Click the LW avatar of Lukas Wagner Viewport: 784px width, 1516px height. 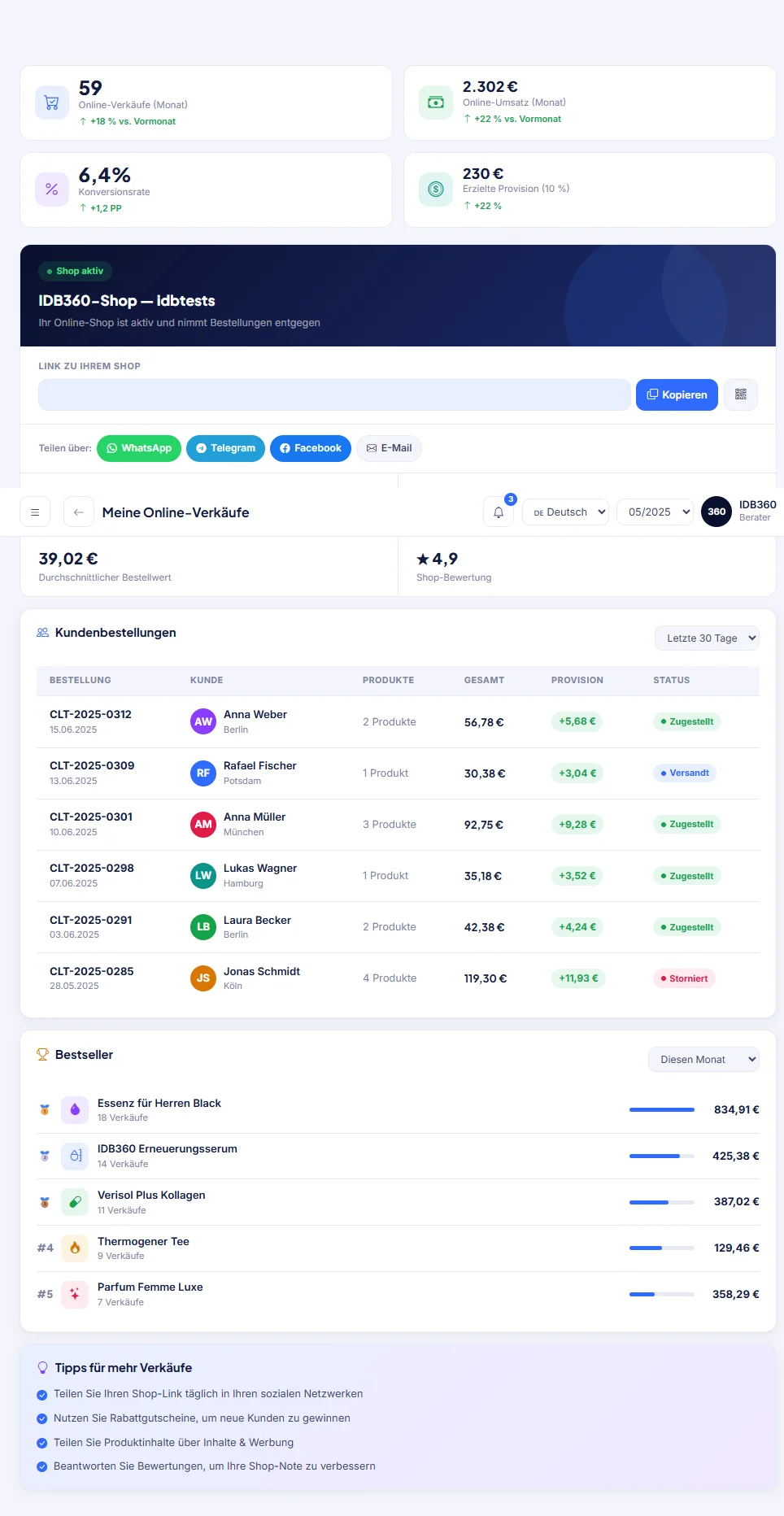203,875
